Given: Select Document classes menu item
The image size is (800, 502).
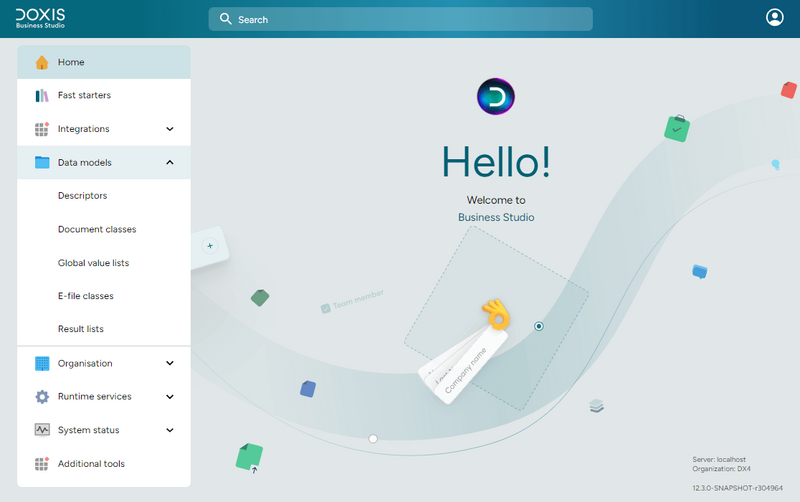Looking at the screenshot, I should (97, 229).
